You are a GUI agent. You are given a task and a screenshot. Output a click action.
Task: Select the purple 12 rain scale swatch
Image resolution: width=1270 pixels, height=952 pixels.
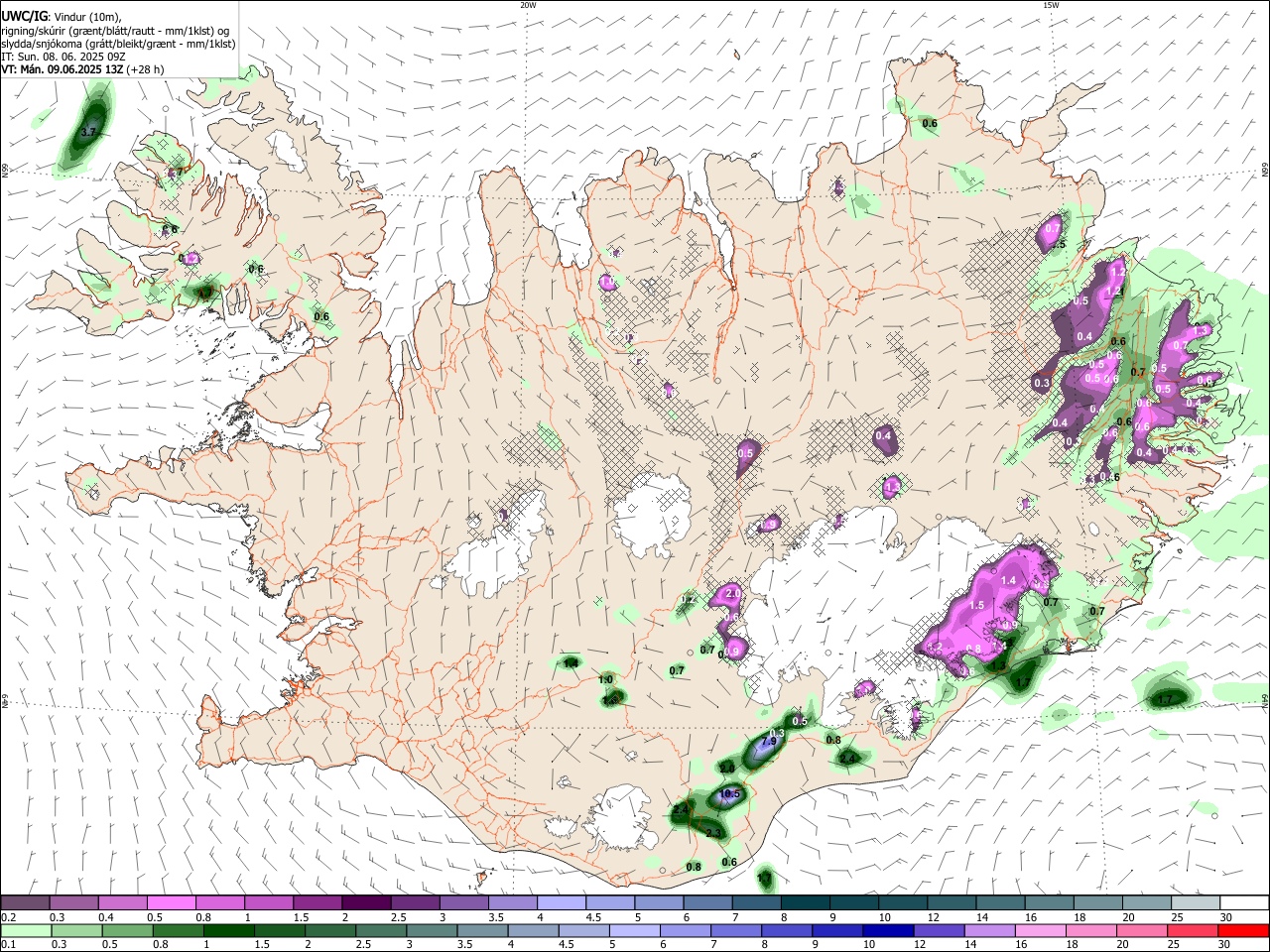(939, 930)
